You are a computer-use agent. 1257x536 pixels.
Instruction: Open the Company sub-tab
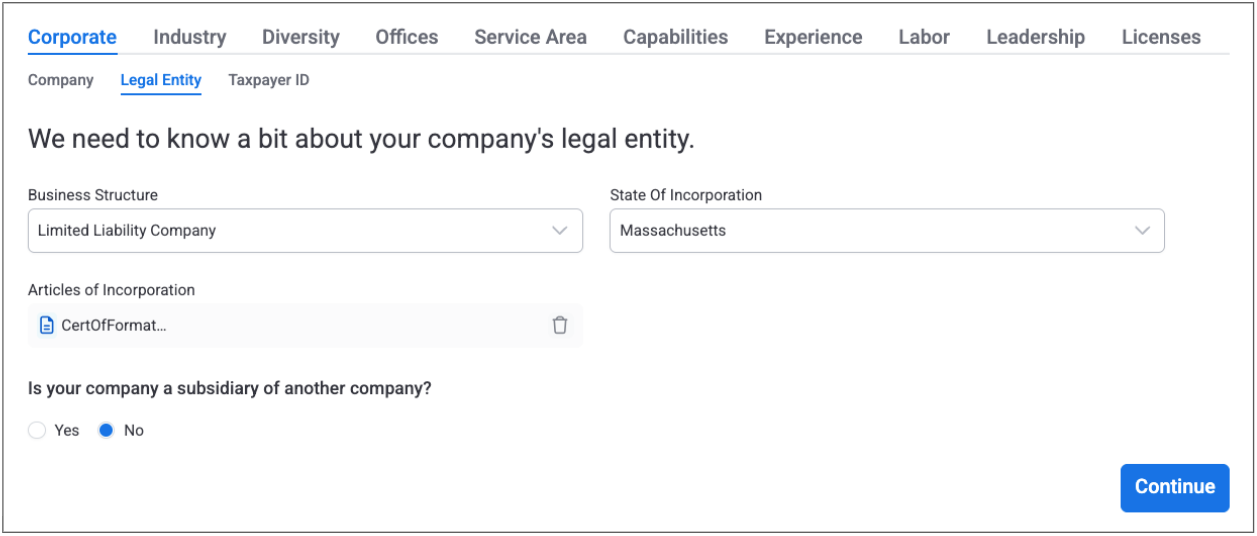[x=61, y=80]
